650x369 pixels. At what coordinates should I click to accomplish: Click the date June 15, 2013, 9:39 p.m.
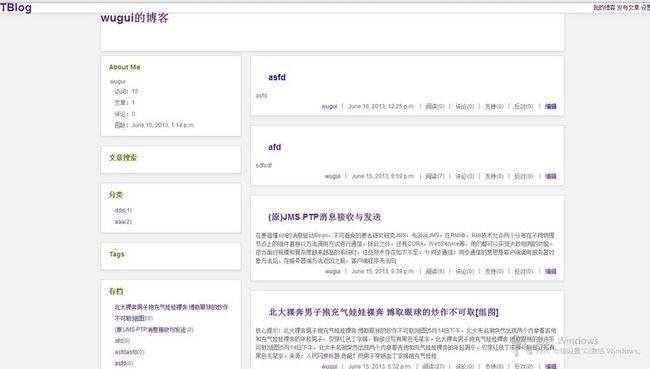tap(383, 271)
